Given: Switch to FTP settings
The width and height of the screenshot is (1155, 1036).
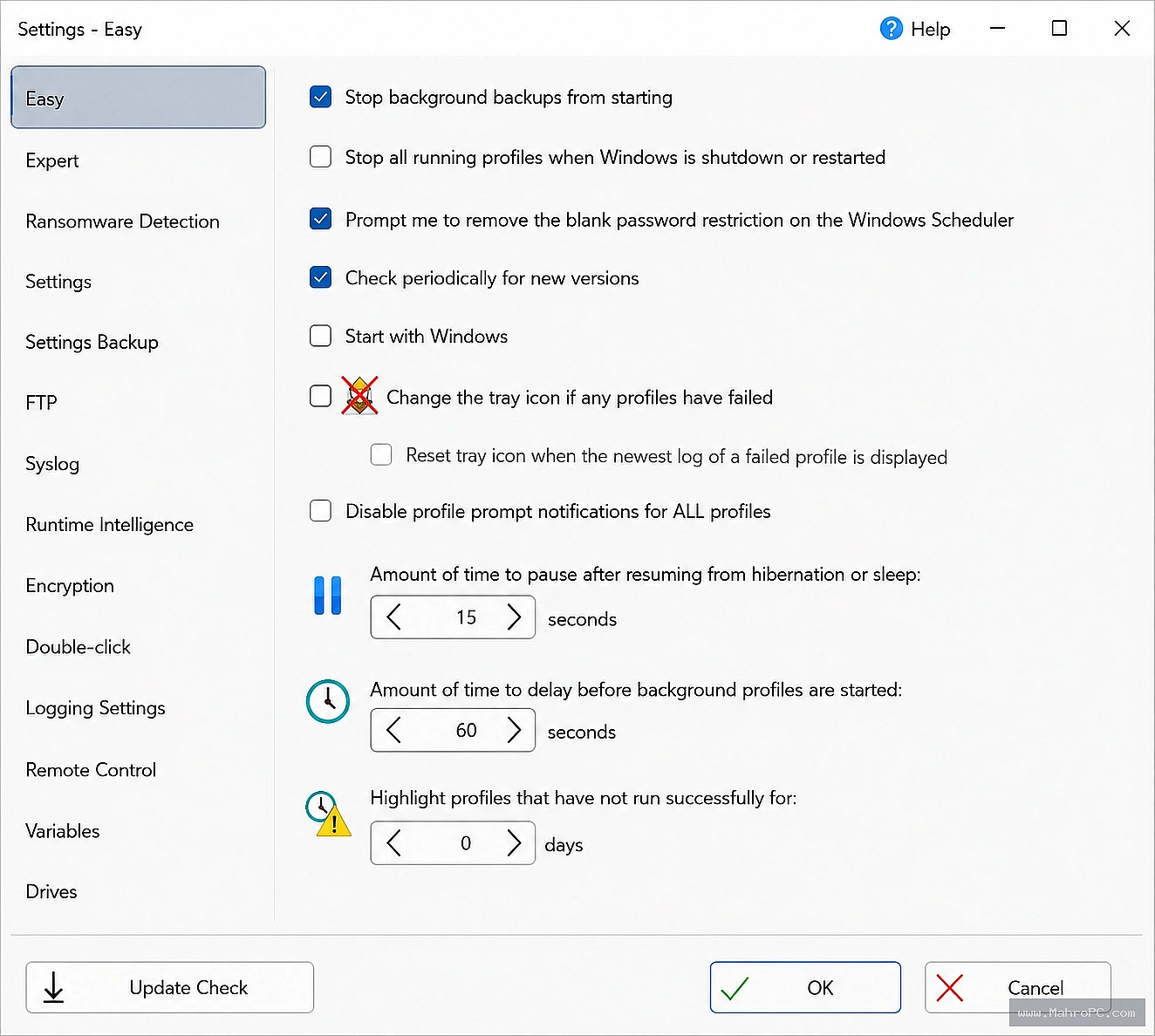Looking at the screenshot, I should click(41, 403).
